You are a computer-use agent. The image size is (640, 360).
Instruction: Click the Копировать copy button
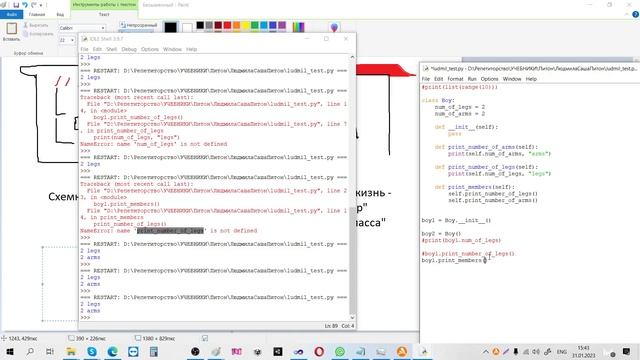[38, 34]
